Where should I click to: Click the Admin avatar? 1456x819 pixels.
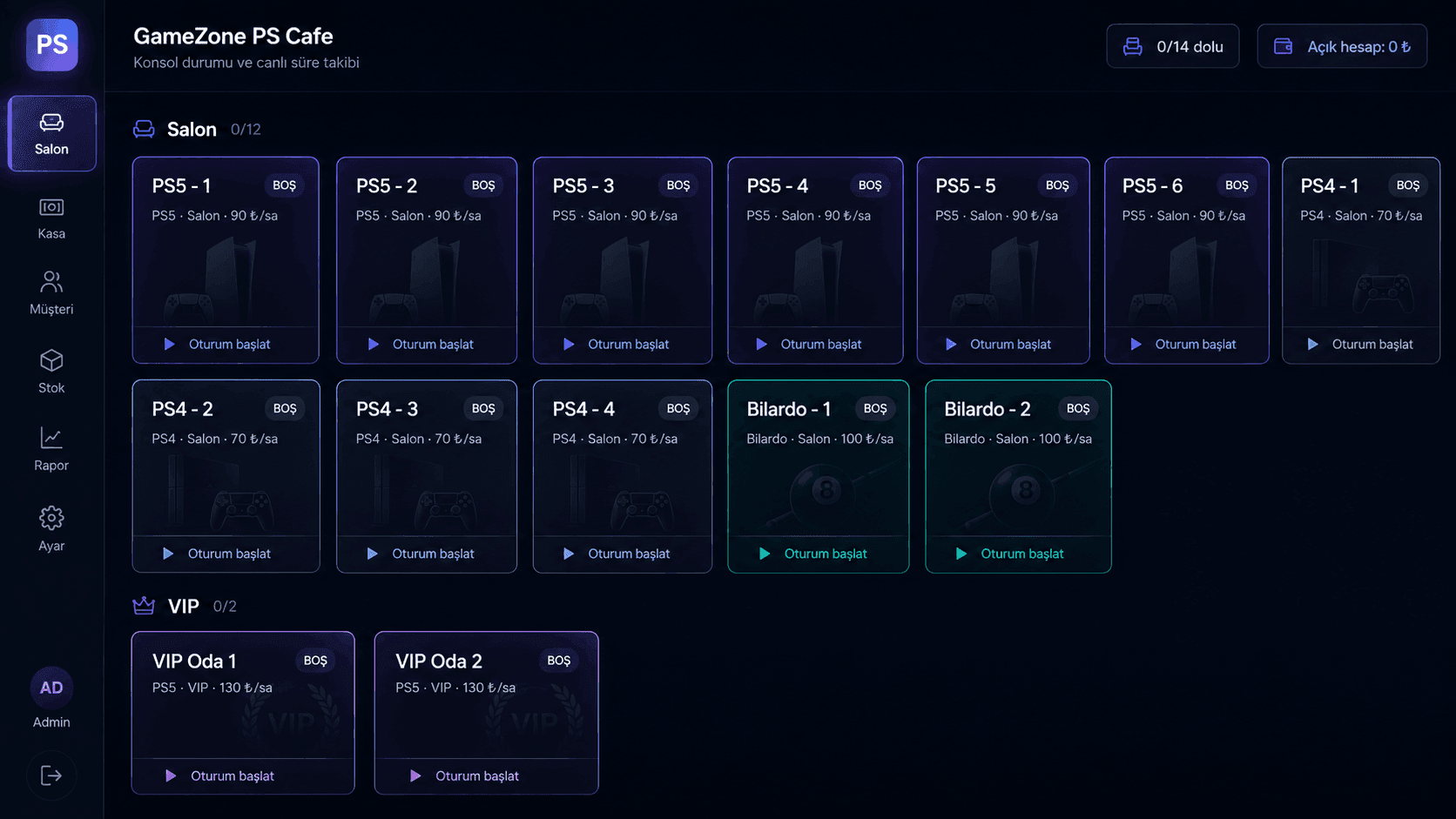pyautogui.click(x=51, y=688)
